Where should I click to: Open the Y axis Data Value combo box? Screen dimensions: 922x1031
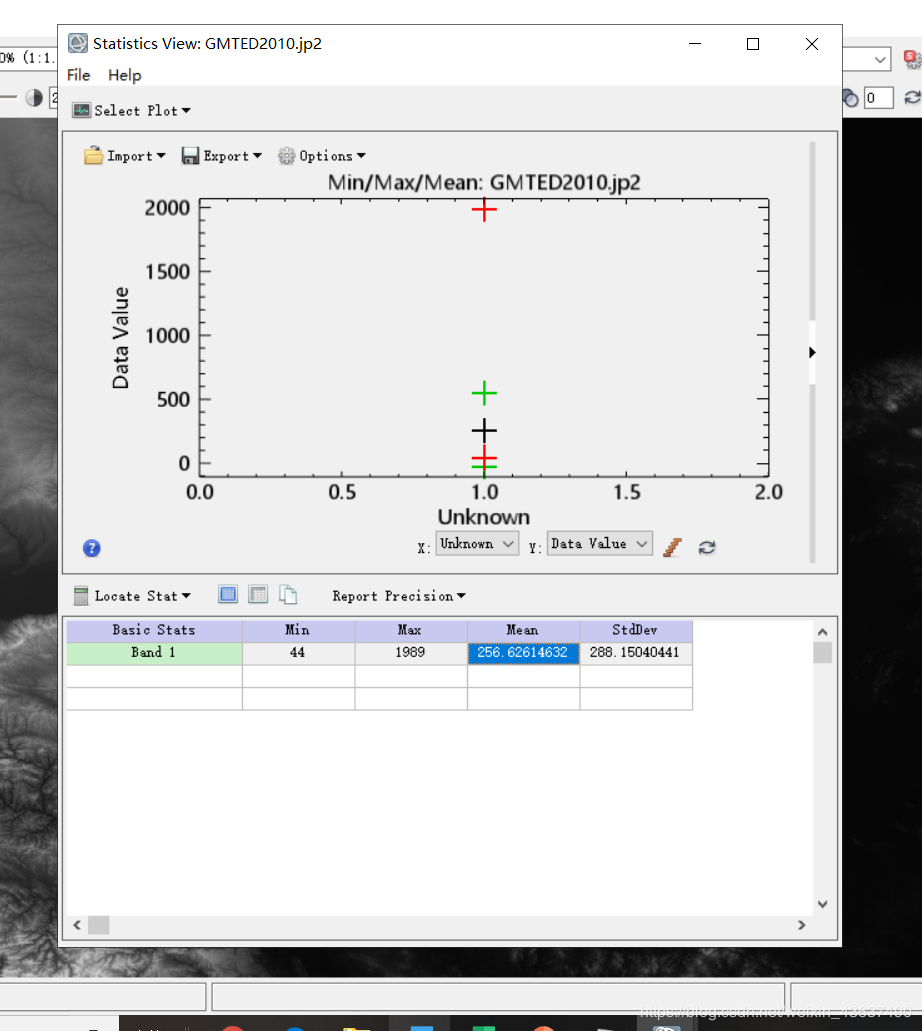point(599,544)
